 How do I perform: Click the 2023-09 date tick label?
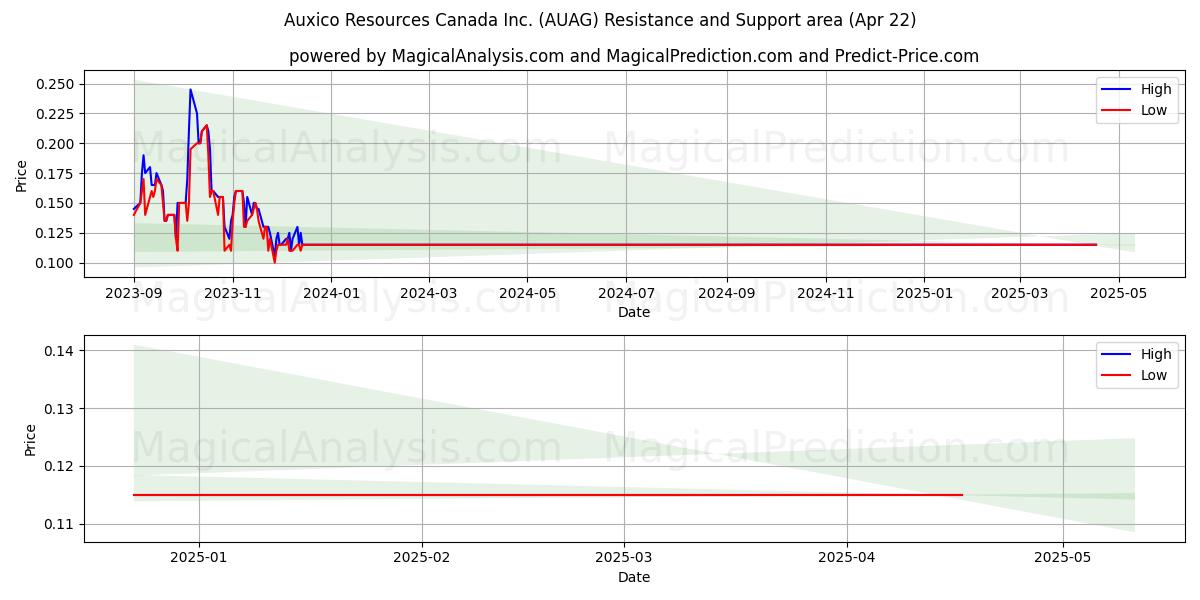point(134,292)
